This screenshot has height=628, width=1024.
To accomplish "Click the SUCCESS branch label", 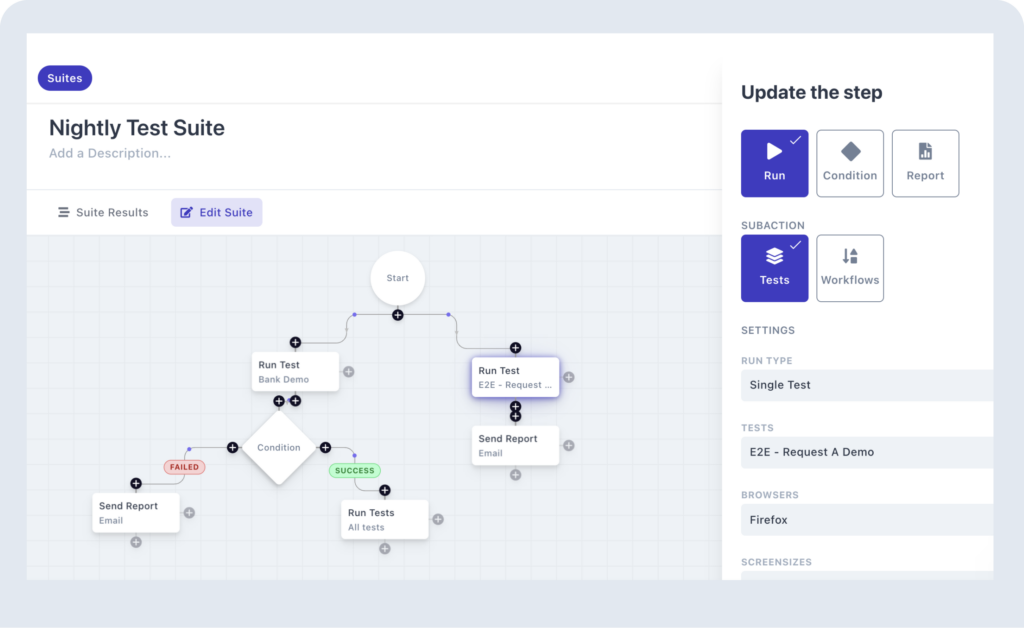I will point(355,470).
